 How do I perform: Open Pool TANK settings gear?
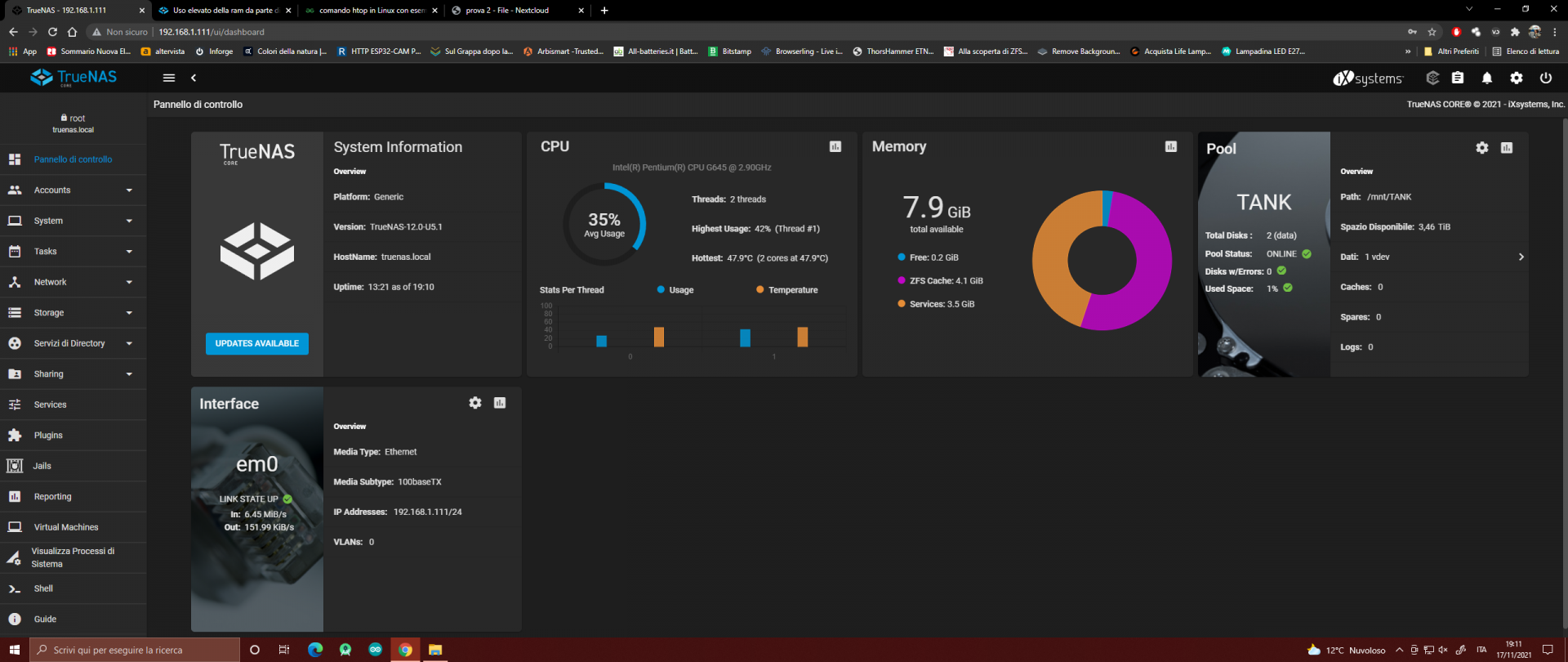coord(1482,148)
